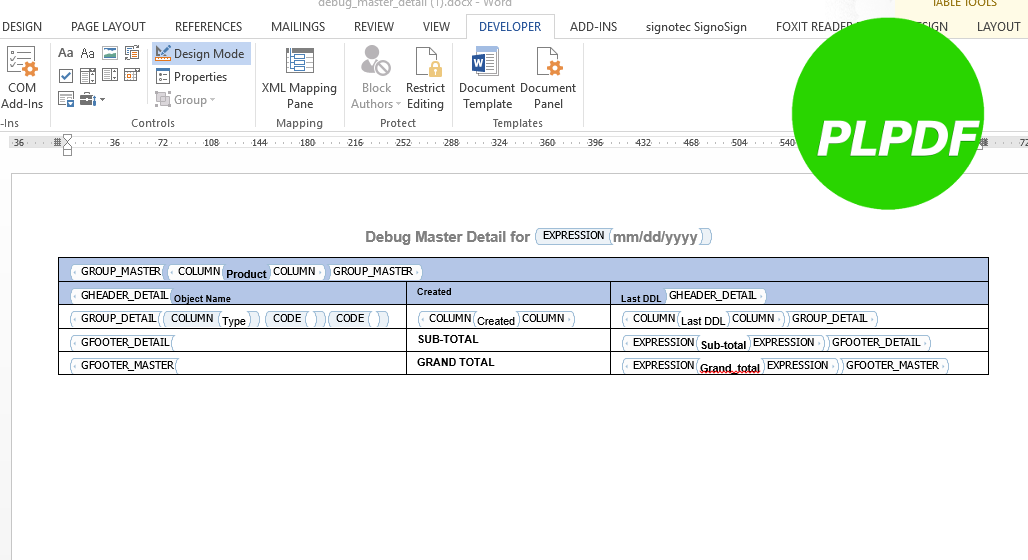Click 'Created' COLUMN placeholder in detail row
The image size is (1028, 560).
tap(496, 321)
